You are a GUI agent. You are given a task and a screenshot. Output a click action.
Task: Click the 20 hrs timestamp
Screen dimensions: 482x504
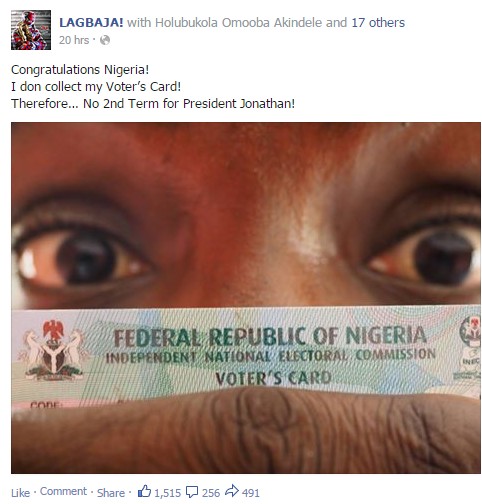coord(74,40)
